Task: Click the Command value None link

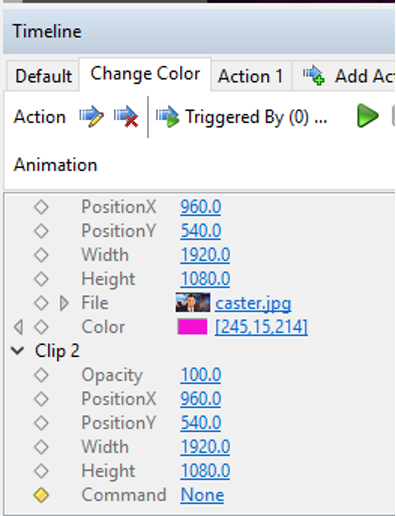Action: pyautogui.click(x=202, y=495)
